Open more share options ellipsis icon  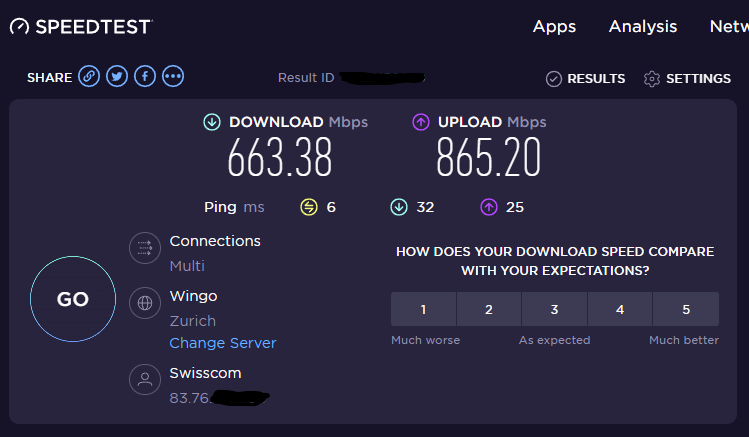click(173, 77)
